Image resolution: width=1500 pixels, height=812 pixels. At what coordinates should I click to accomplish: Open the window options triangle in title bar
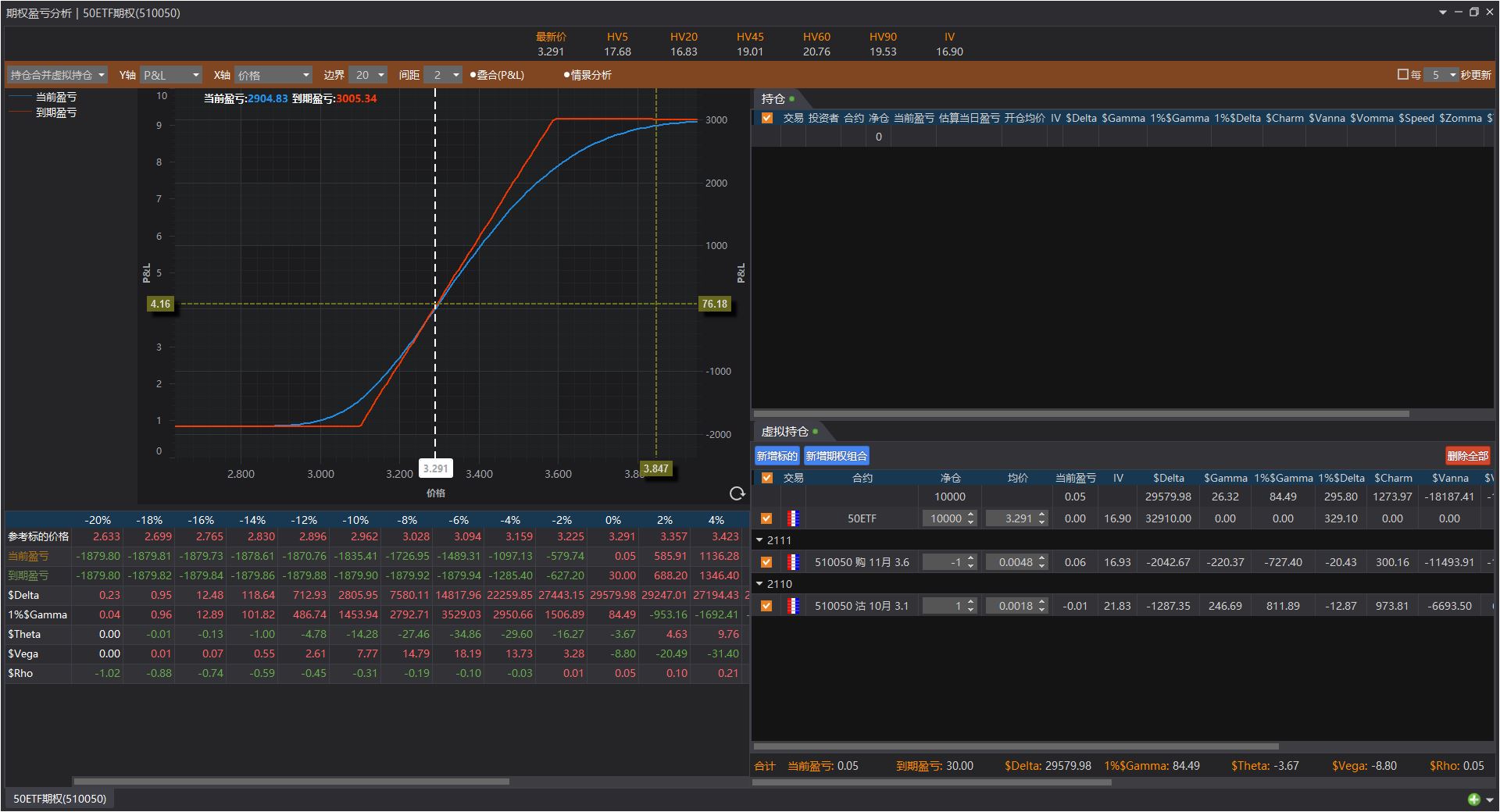point(1442,12)
